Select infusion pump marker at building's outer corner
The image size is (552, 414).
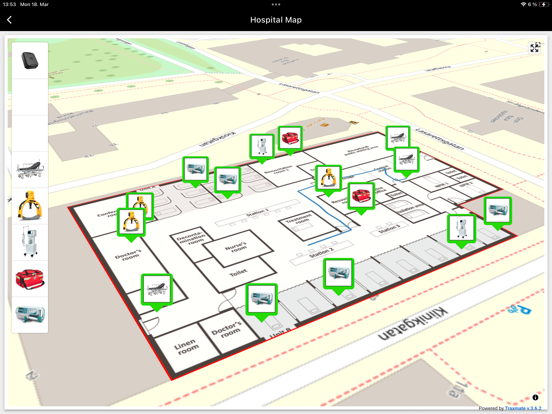(498, 210)
